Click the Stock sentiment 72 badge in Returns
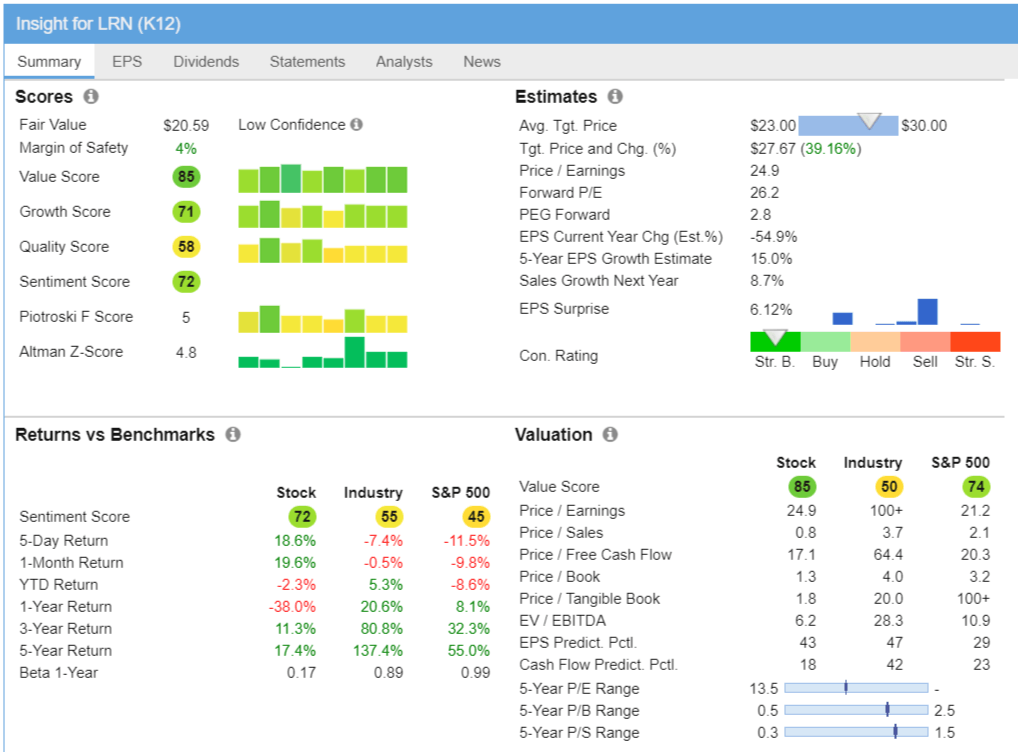Screen dimensions: 1018x752 [302, 517]
